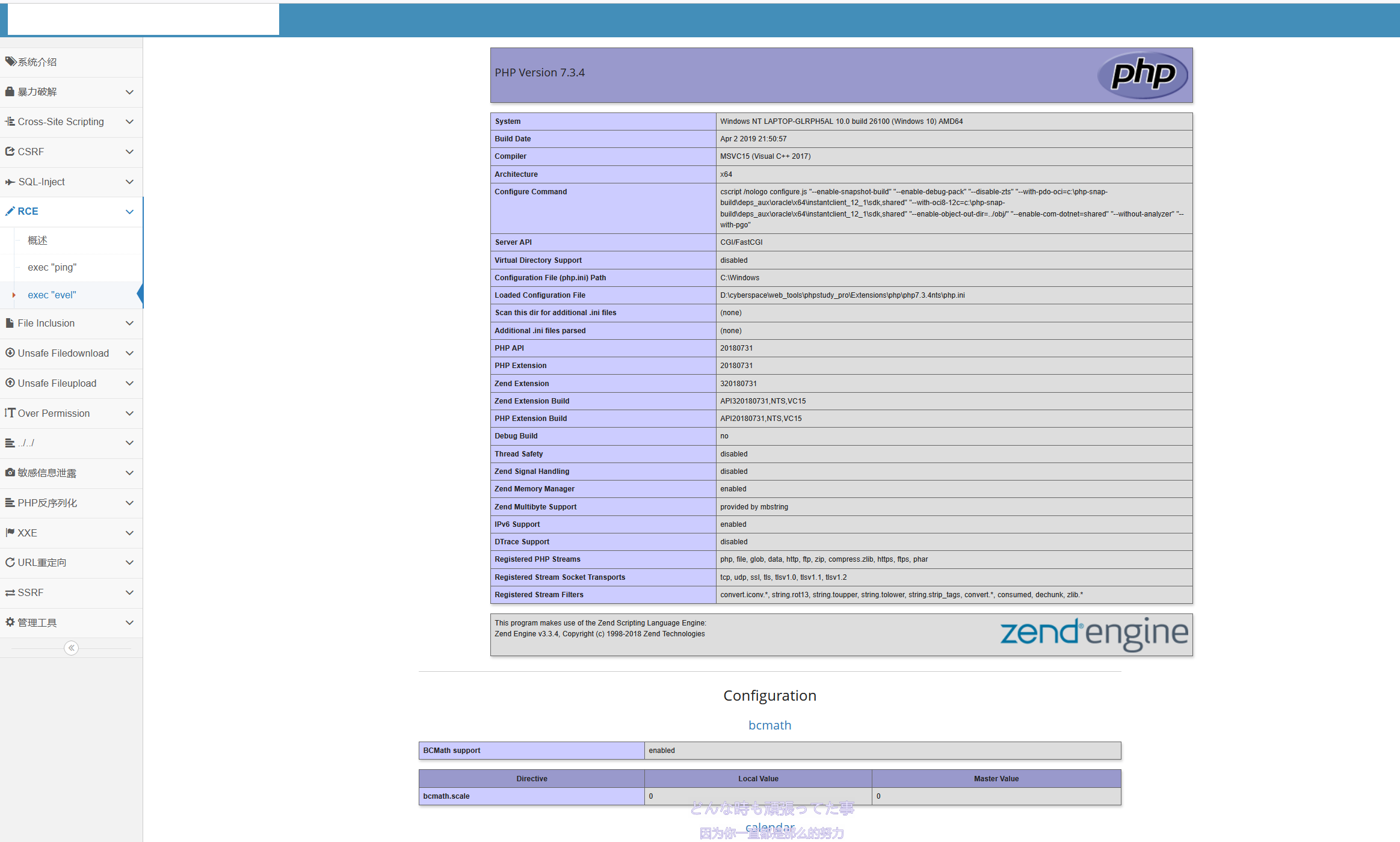Expand Cross-Site Scripting submenu arrow
This screenshot has width=1400, height=842.
click(x=129, y=121)
